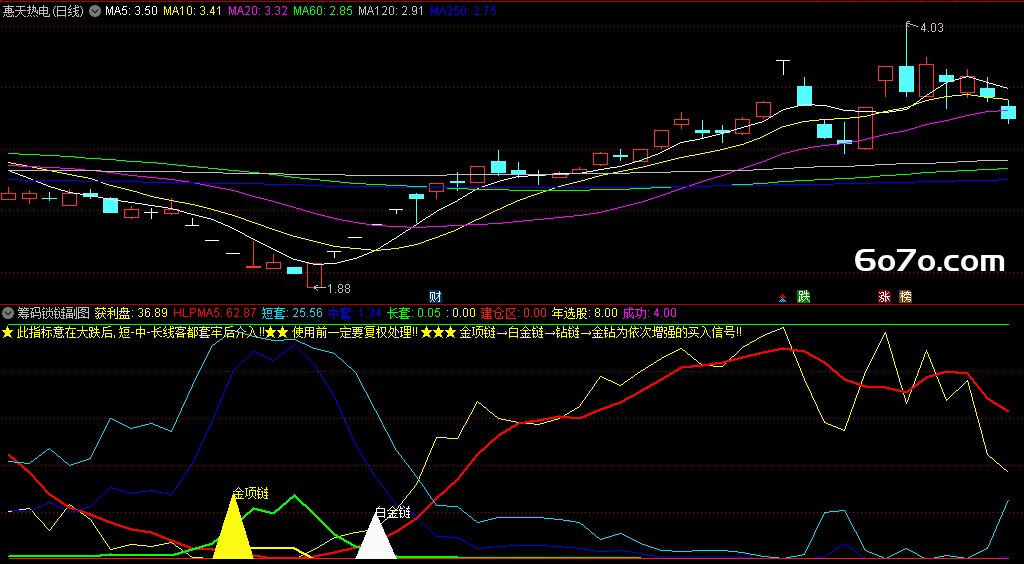Click the 中套: 1.34 value
Viewport: 1024px width, 564px height.
tap(355, 313)
